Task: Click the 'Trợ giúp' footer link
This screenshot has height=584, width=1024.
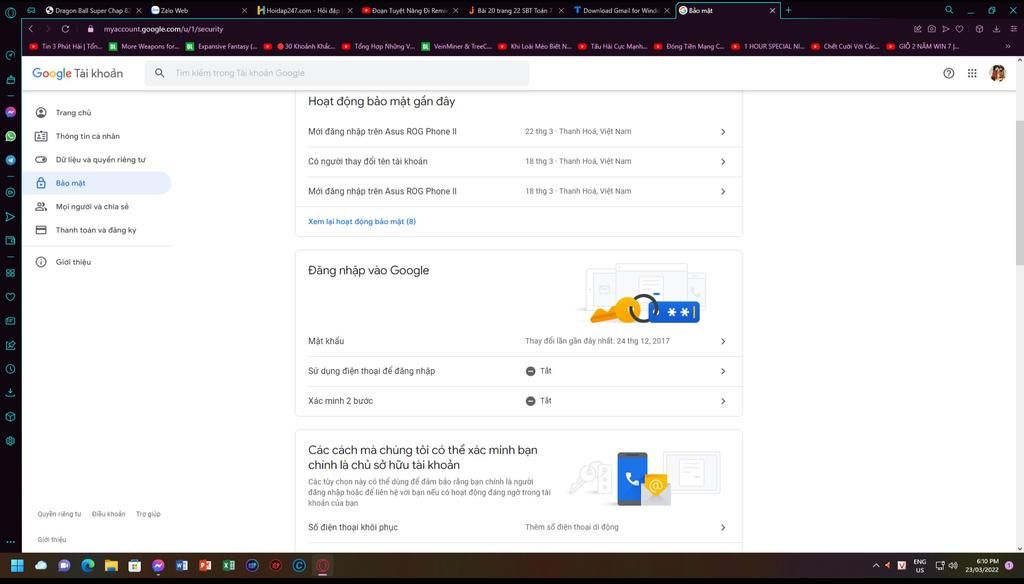Action: [148, 514]
